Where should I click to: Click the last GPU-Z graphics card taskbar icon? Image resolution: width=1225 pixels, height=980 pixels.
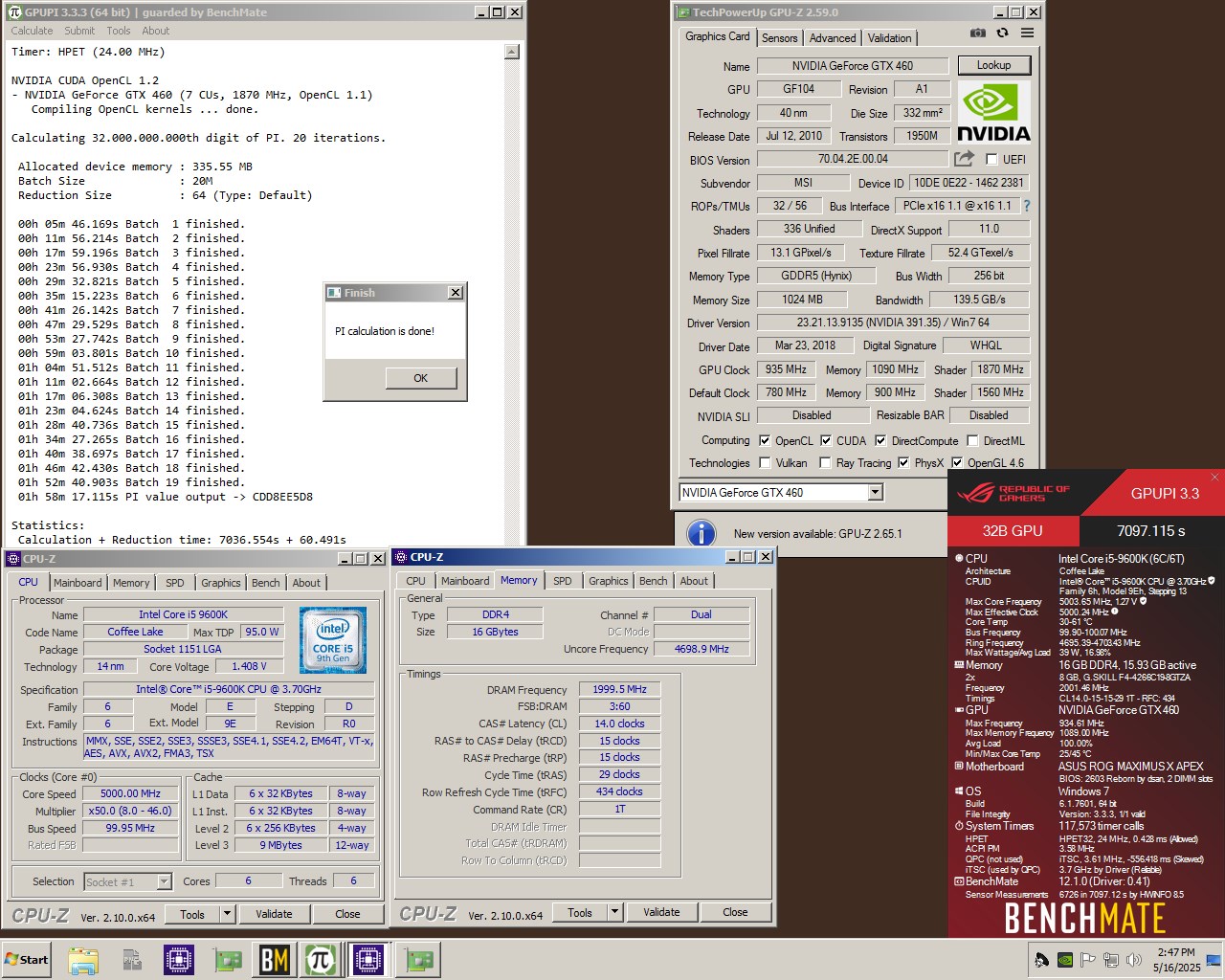pos(417,959)
